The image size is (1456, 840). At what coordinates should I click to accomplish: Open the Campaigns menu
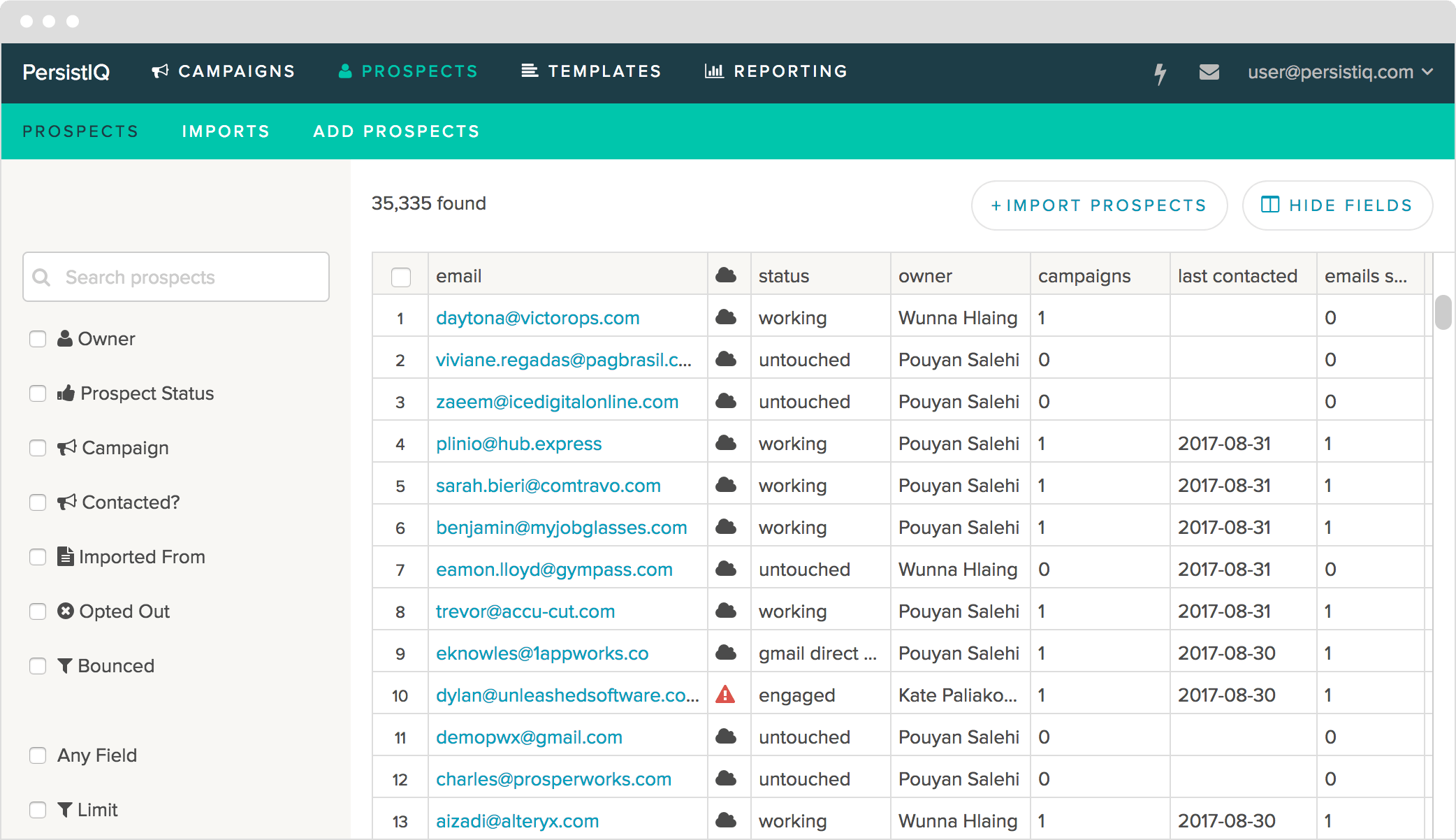click(224, 71)
